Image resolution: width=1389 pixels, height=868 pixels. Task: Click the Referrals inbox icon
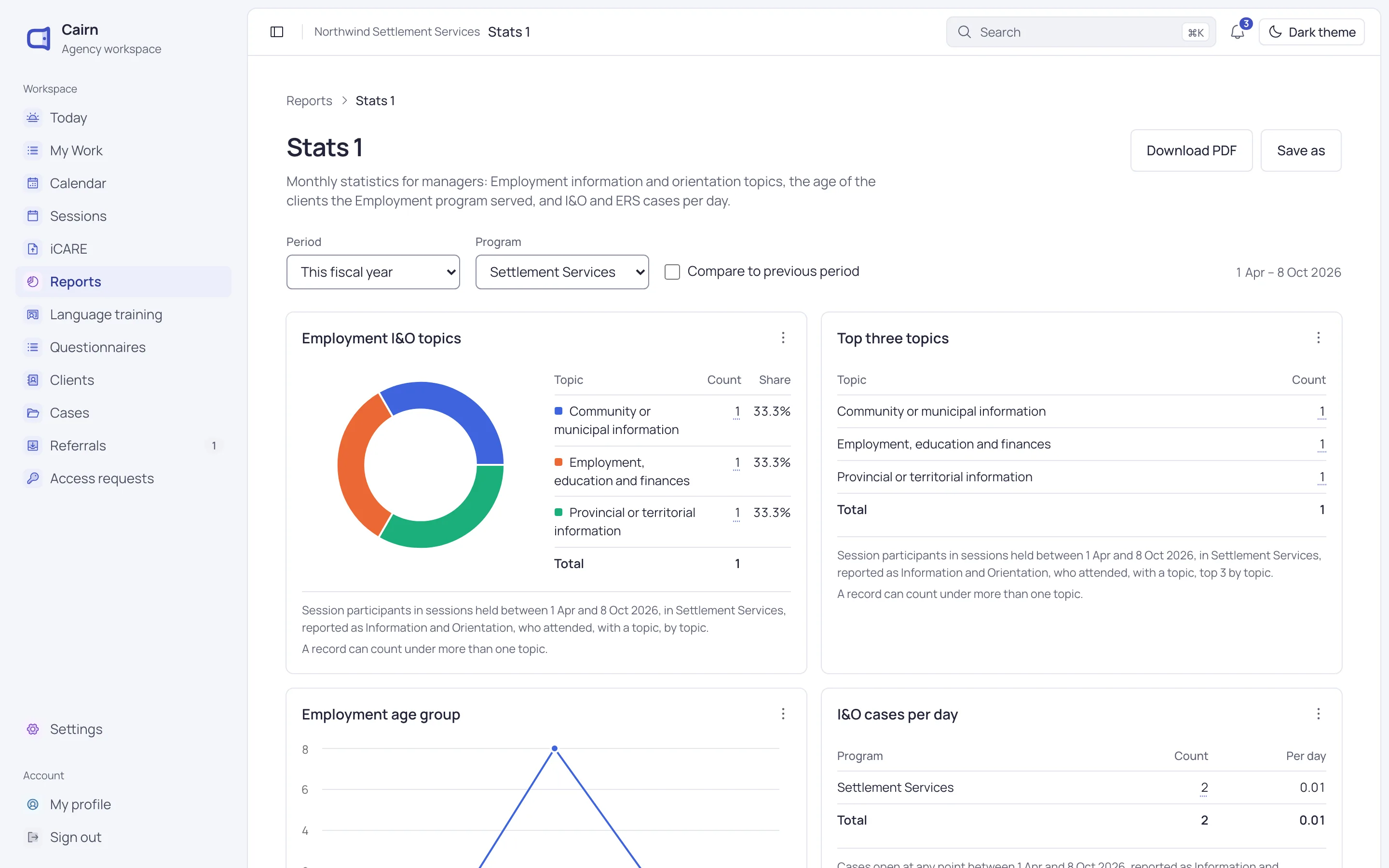tap(33, 446)
